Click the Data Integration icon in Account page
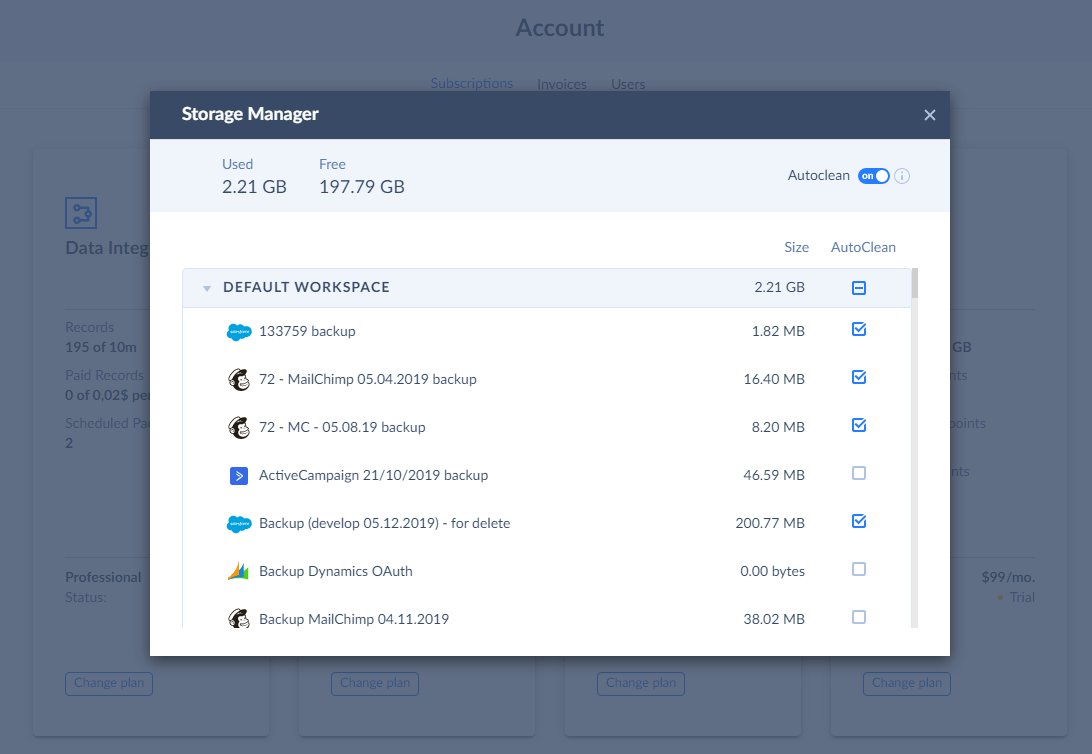This screenshot has height=754, width=1092. pos(81,213)
